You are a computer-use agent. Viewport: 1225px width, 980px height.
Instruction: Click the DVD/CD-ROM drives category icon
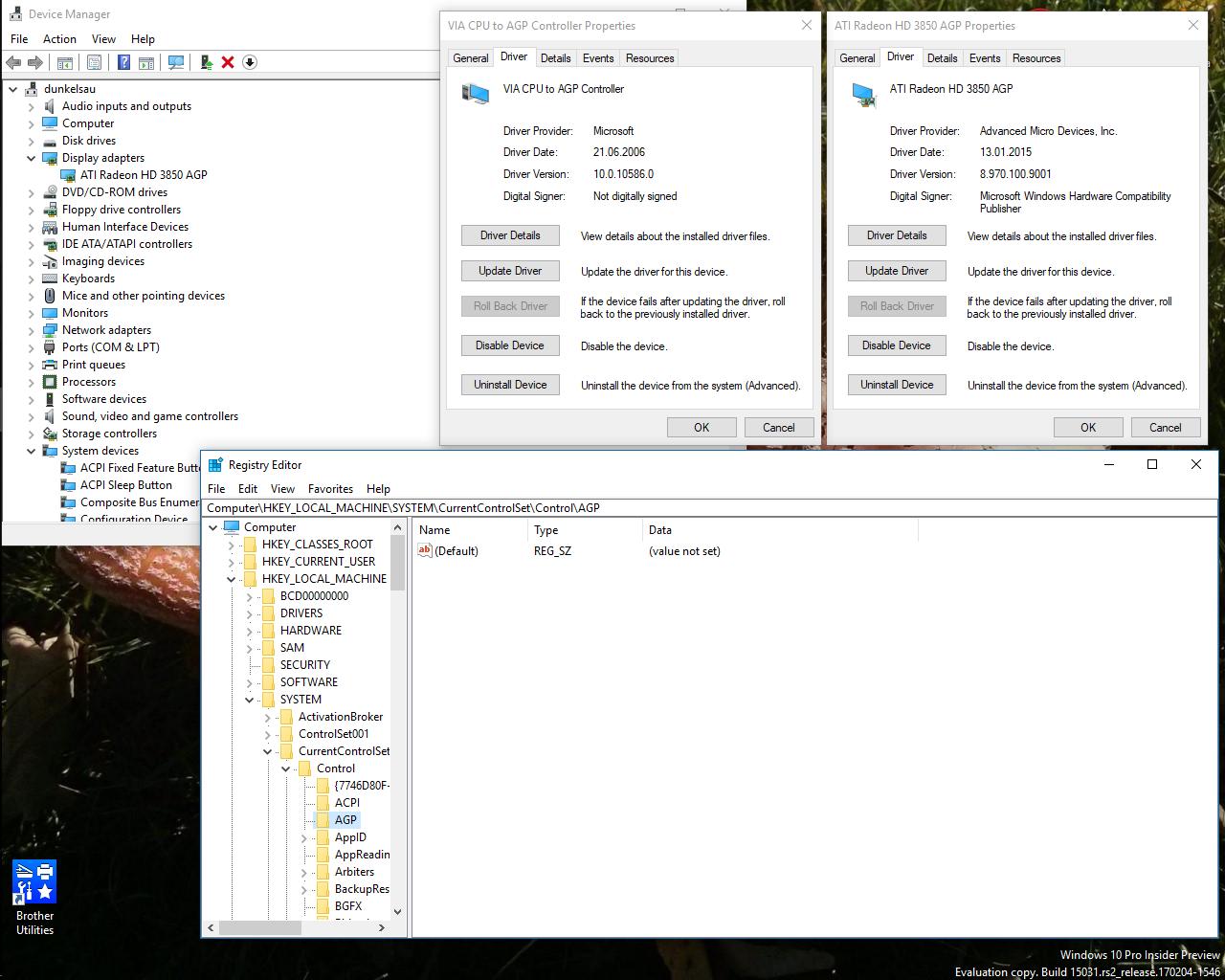point(50,192)
